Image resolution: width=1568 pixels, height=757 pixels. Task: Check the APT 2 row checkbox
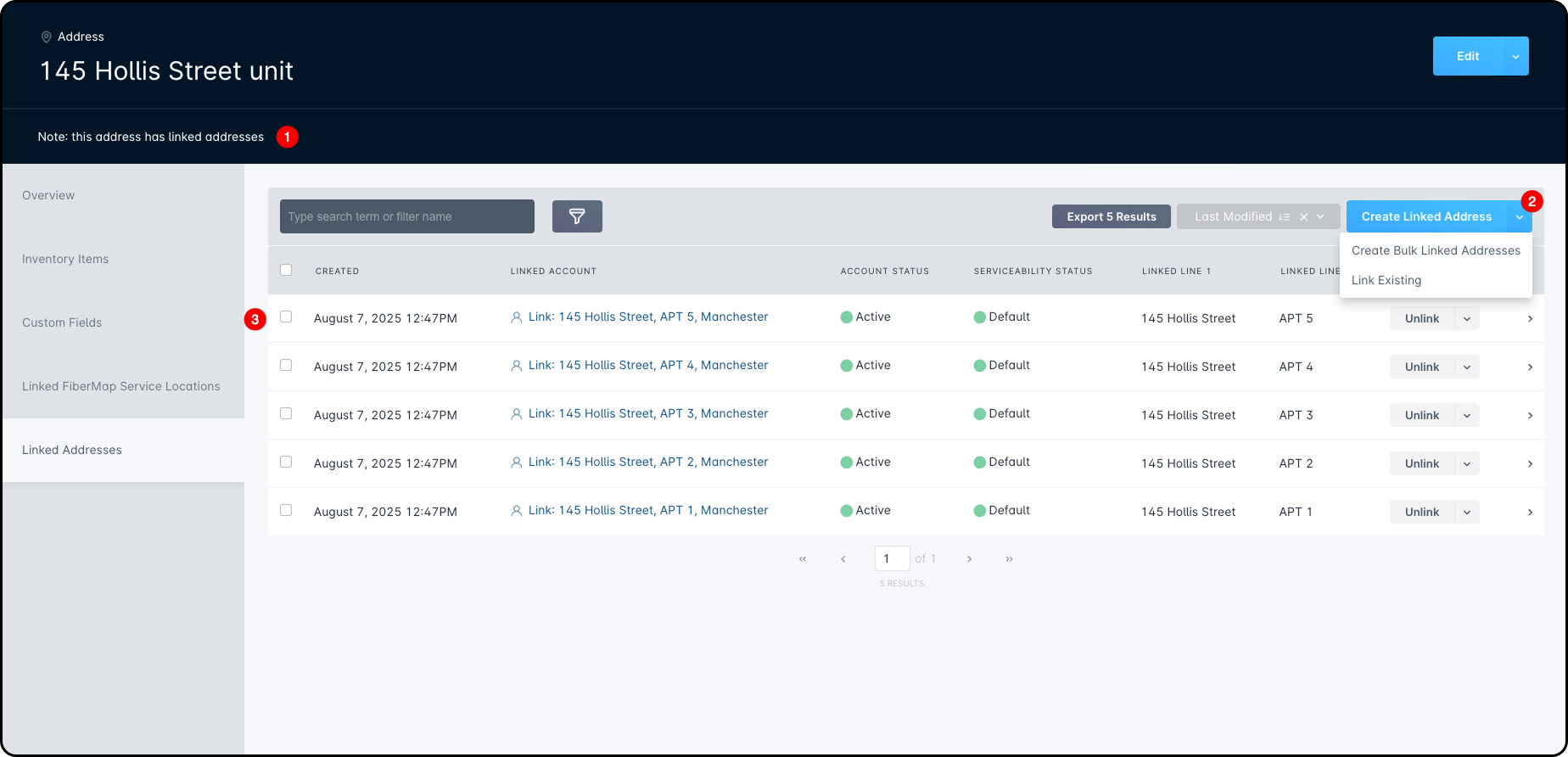286,462
